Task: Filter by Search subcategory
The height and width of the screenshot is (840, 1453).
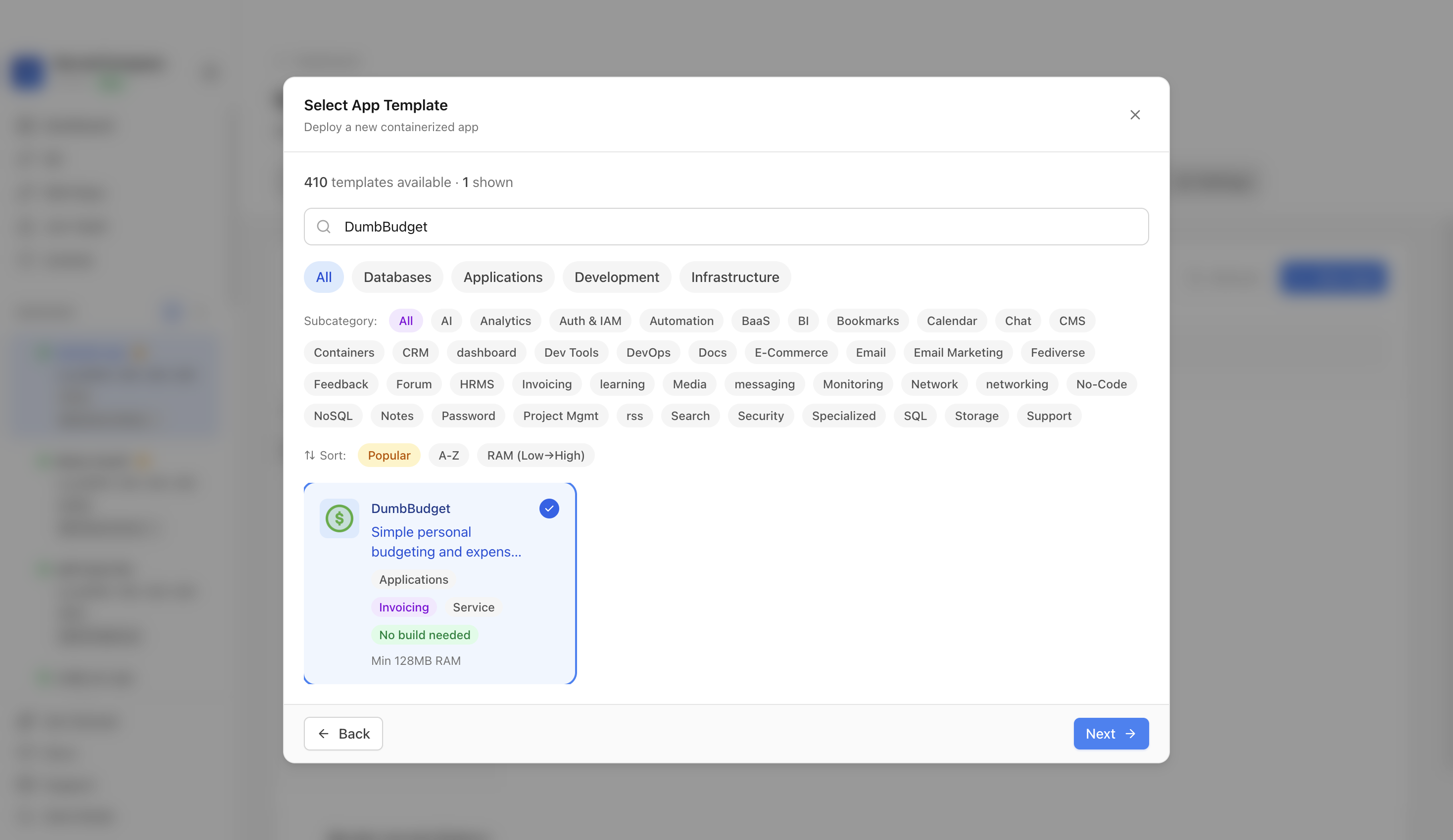Action: (x=689, y=416)
